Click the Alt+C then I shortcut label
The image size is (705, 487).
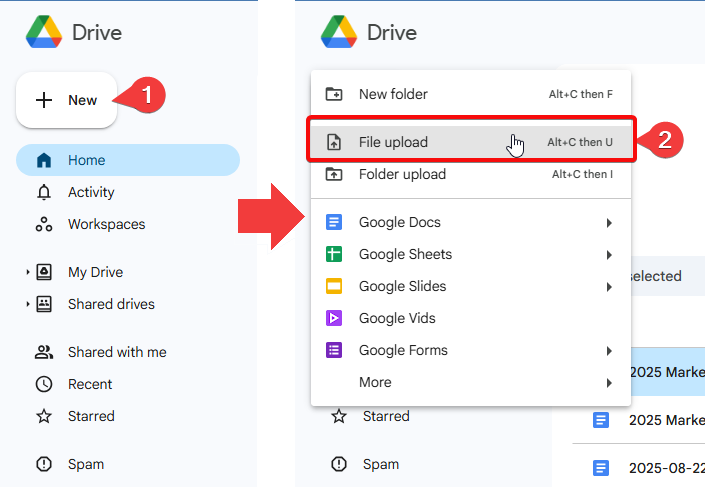[582, 174]
